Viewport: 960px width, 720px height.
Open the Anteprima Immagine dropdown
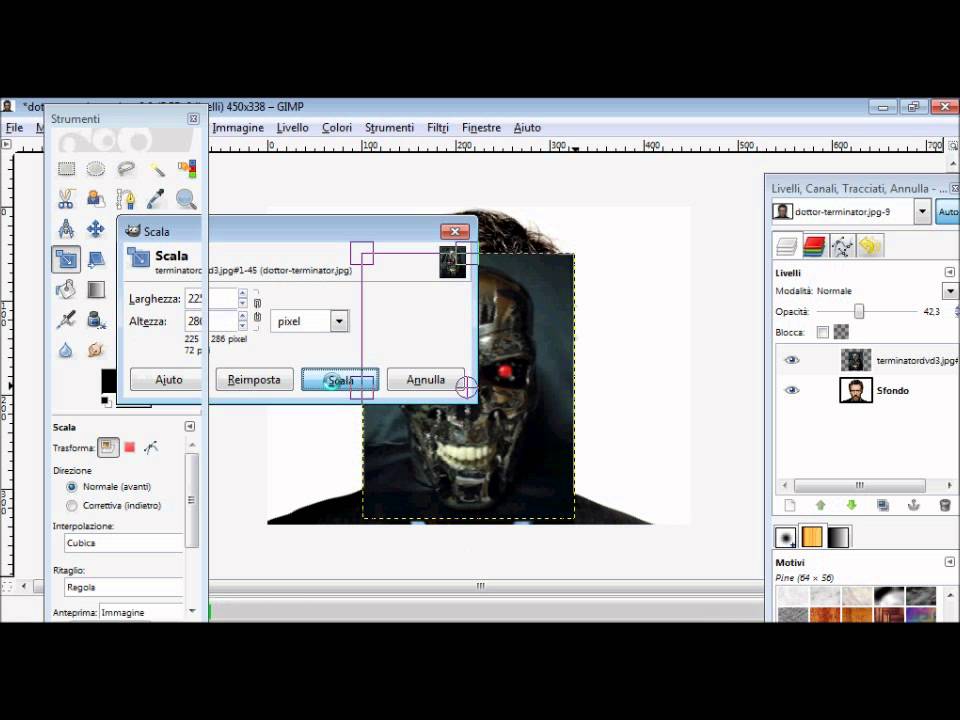pos(141,612)
